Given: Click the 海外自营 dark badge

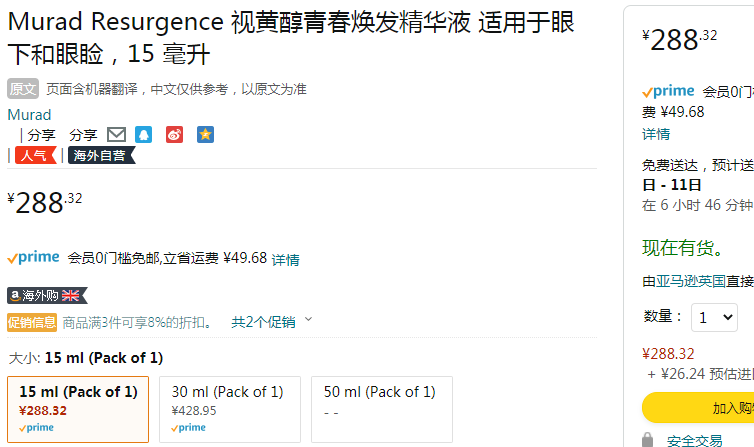Looking at the screenshot, I should coord(101,155).
